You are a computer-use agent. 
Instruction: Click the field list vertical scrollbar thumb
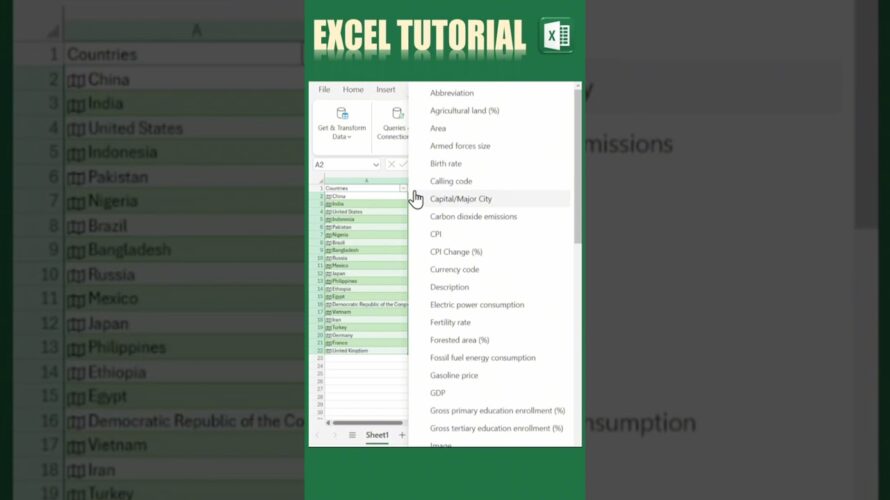[x=578, y=166]
